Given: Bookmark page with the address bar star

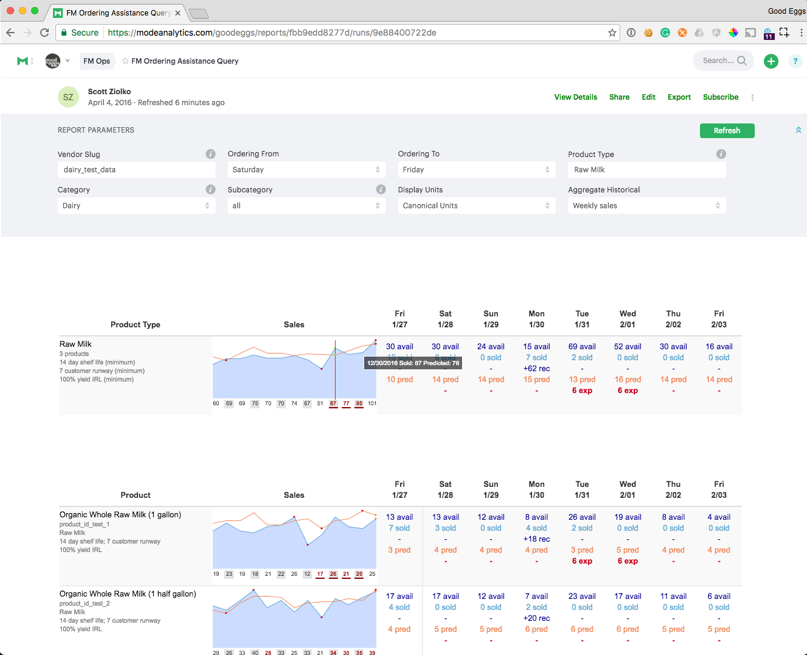Looking at the screenshot, I should tap(612, 32).
